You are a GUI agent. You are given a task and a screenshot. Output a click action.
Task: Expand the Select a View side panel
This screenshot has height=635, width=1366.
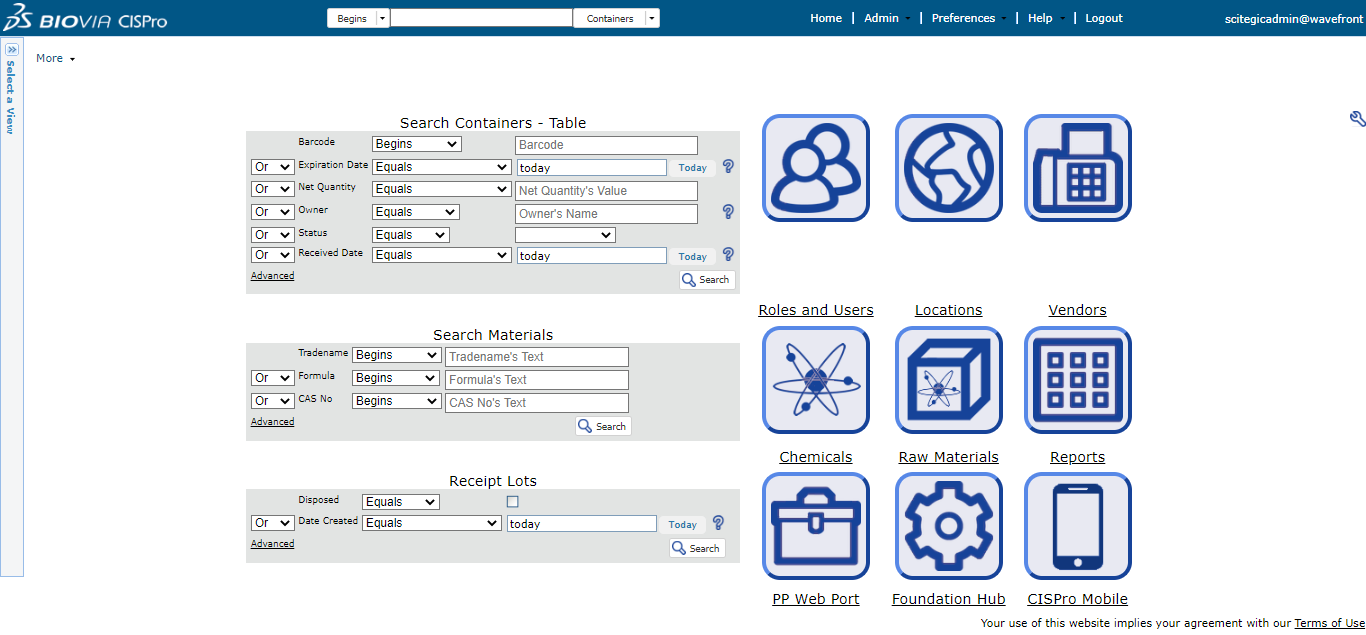[x=12, y=49]
